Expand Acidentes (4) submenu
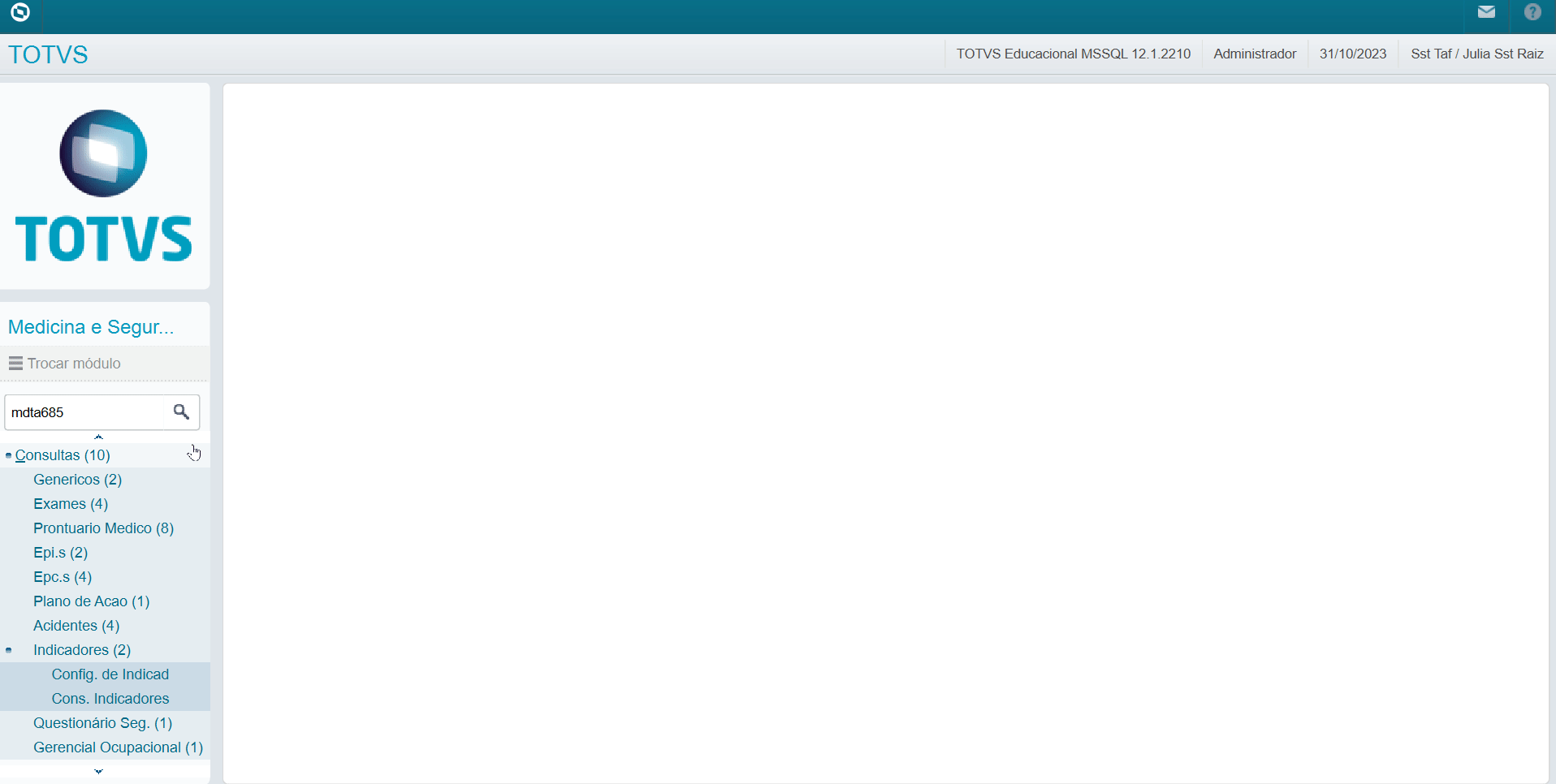This screenshot has width=1556, height=784. 76,626
